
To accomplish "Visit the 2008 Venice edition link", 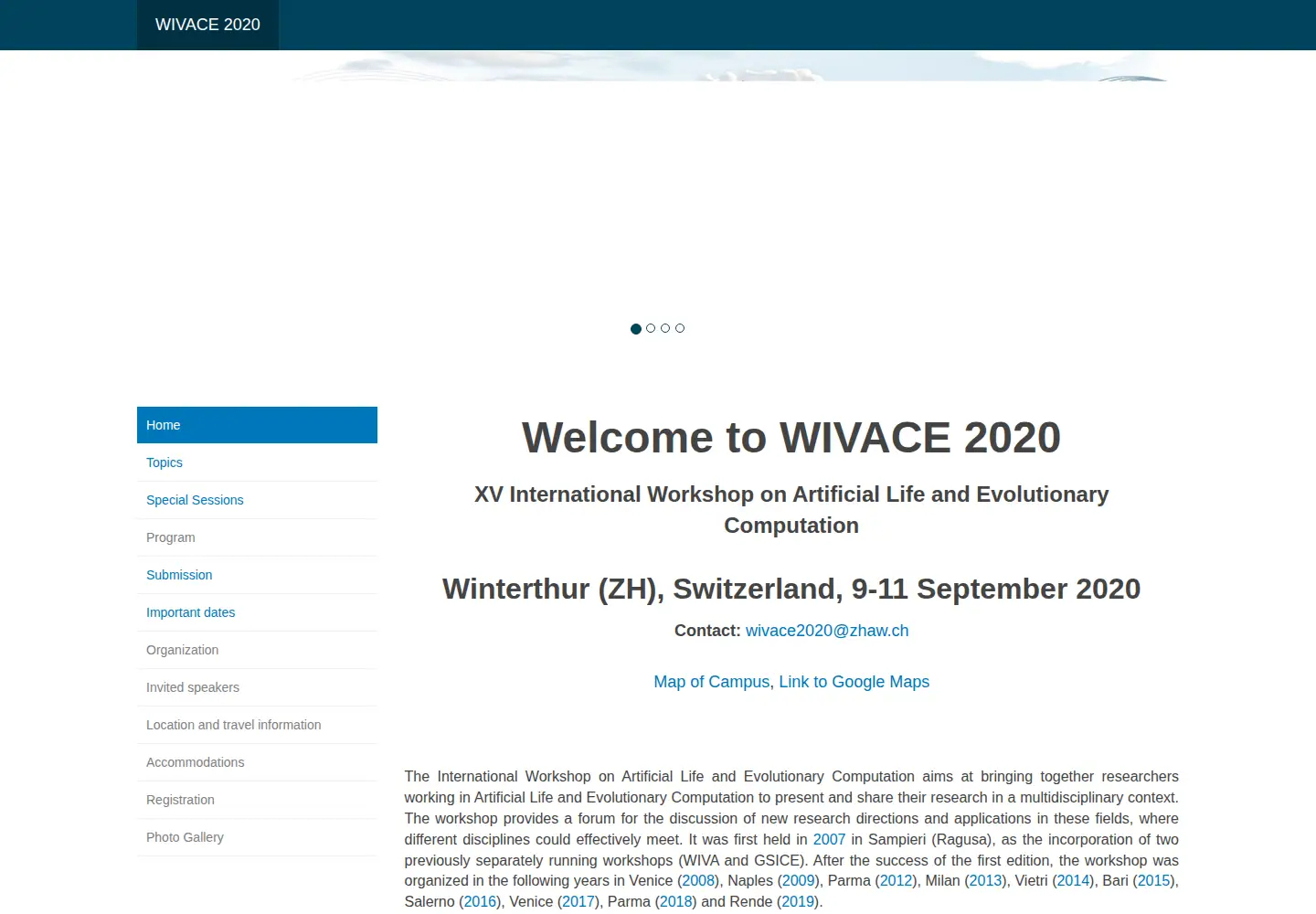I will pos(699,880).
